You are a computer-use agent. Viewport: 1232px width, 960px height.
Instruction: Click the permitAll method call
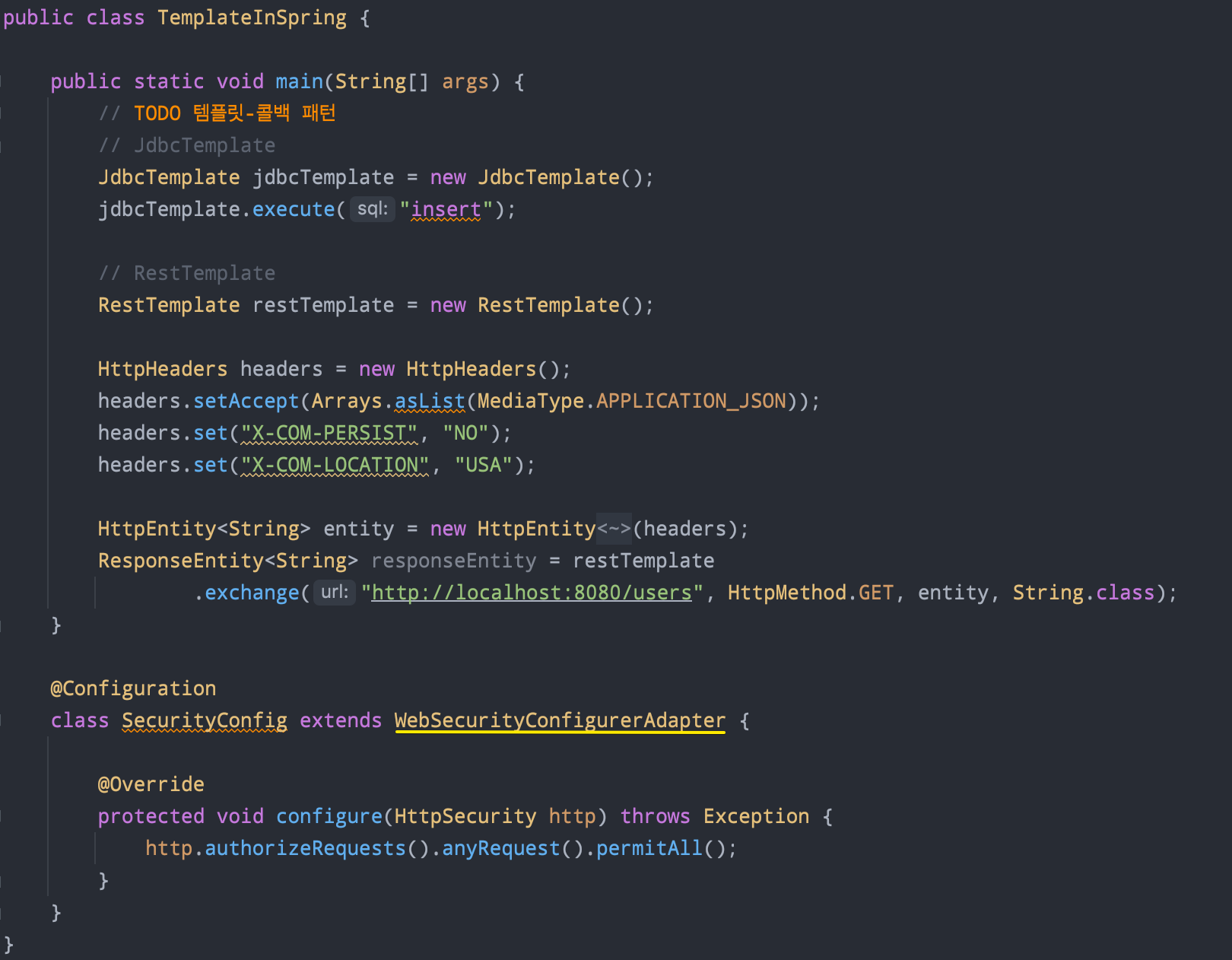(649, 848)
